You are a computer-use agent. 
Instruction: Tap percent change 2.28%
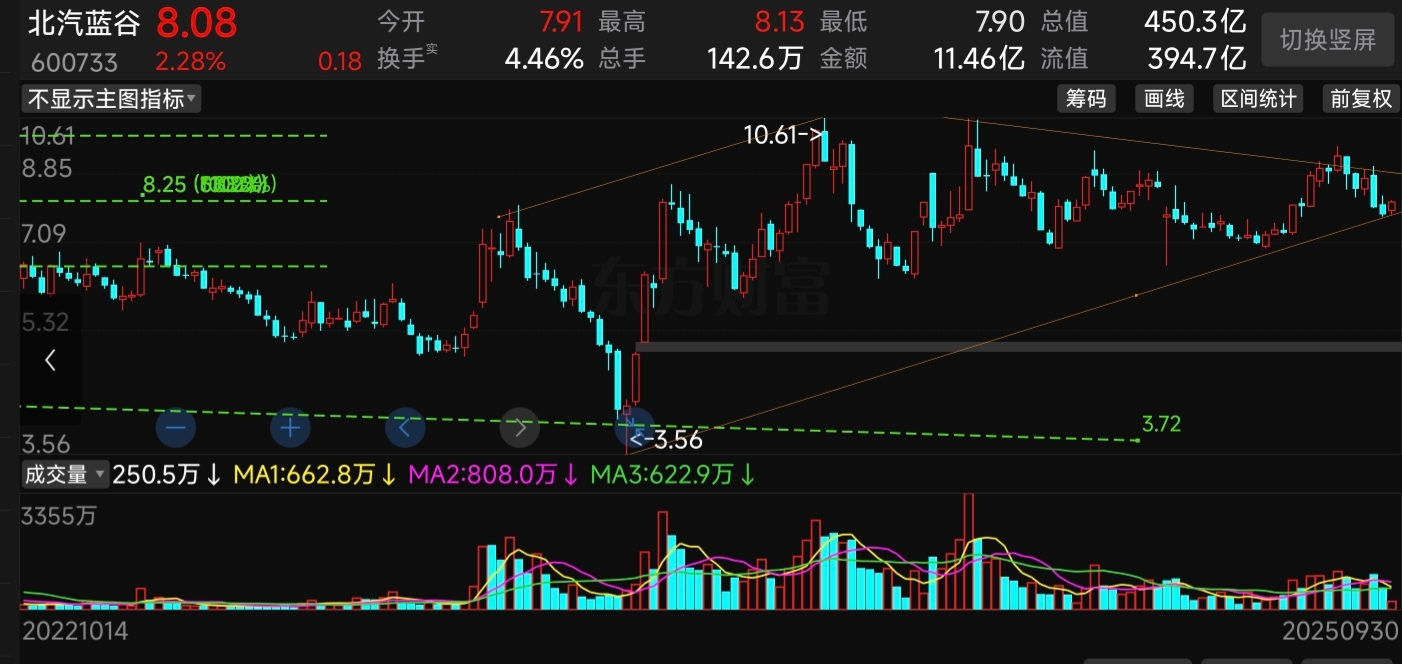tap(190, 62)
